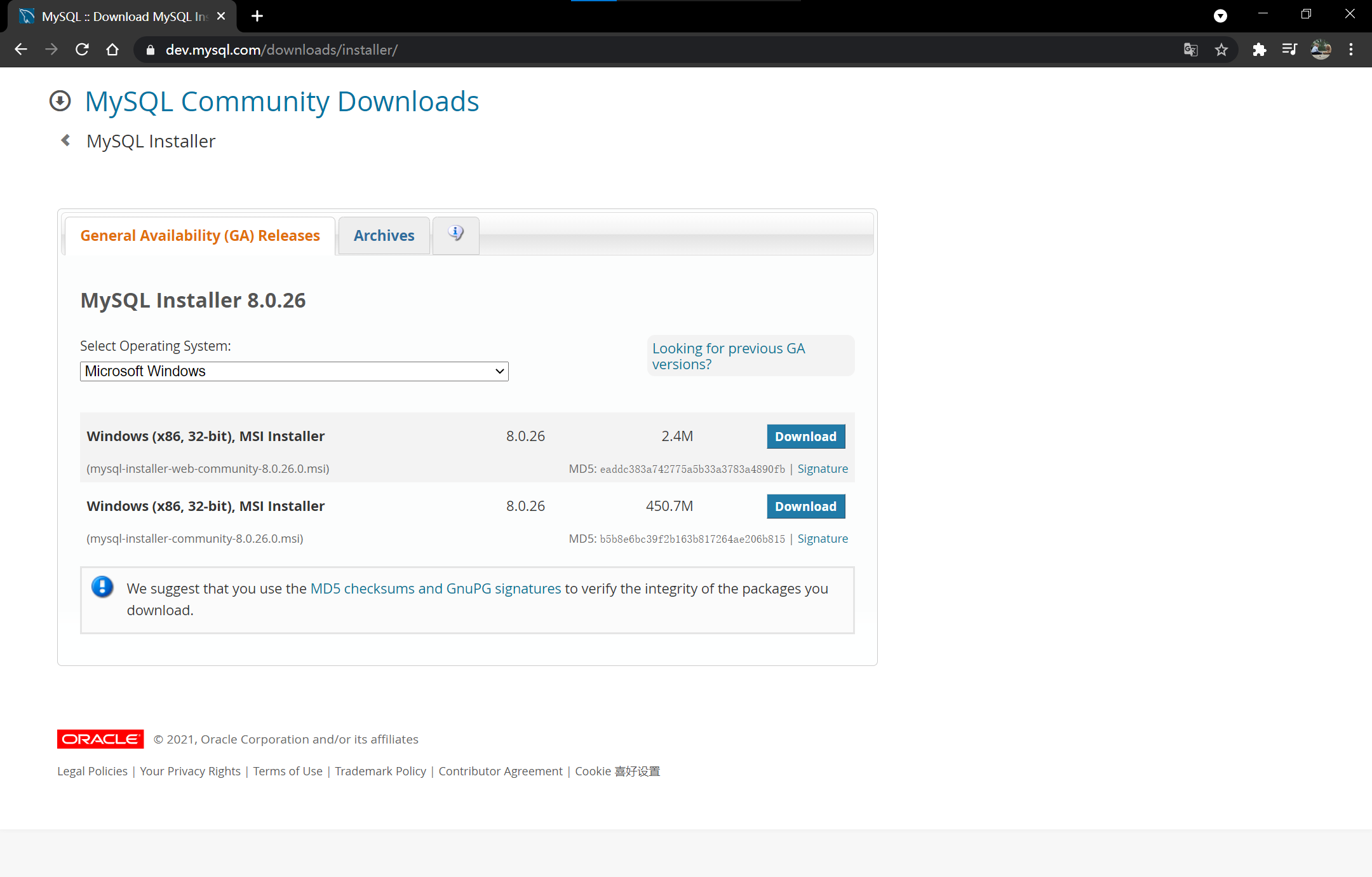Go to browser home page
This screenshot has width=1372, height=877.
[x=112, y=50]
